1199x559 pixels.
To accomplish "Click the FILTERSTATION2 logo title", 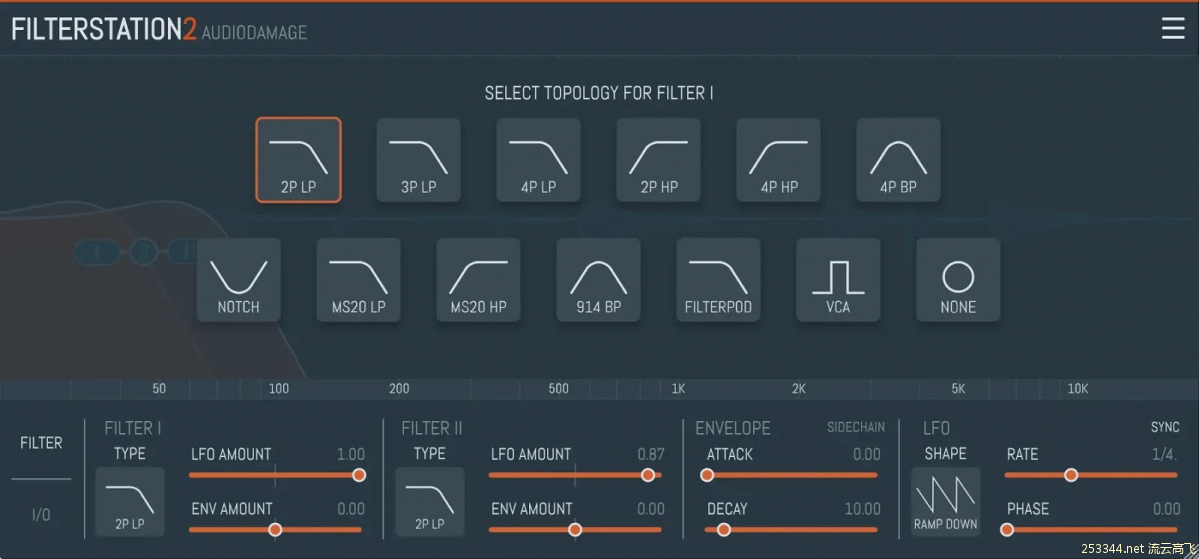I will [104, 30].
